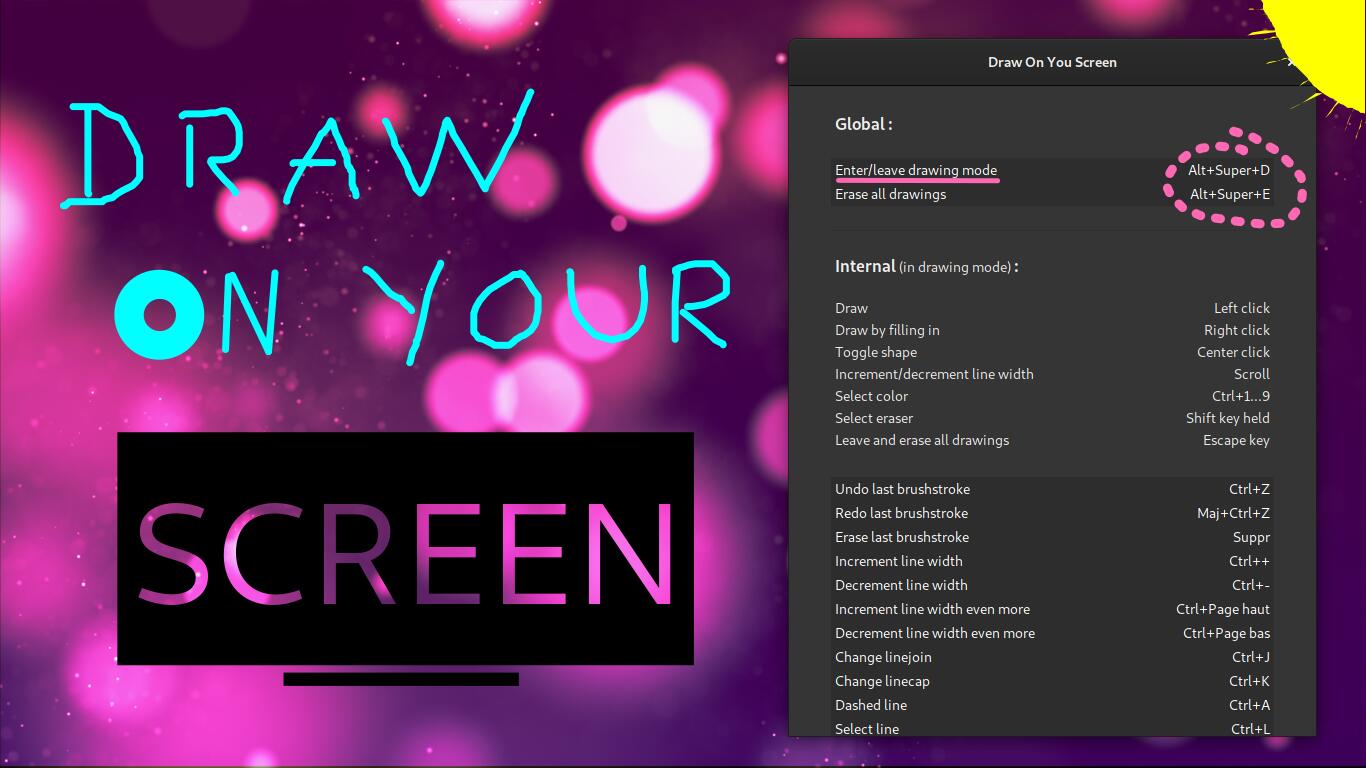
Task: Click the 'Toggle shape' shortcut entry
Action: point(875,352)
